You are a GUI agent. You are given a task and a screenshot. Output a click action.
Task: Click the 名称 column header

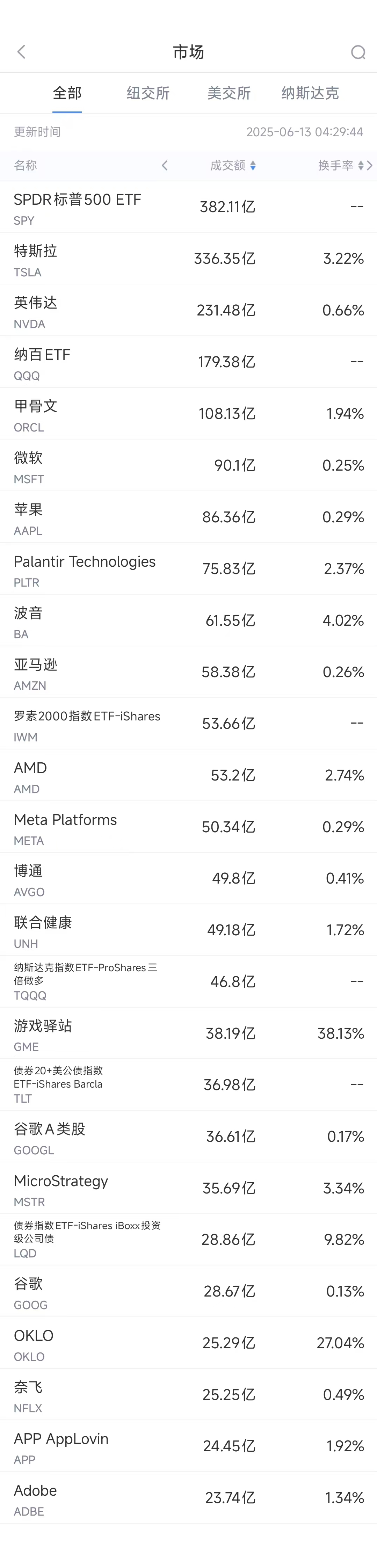point(26,166)
